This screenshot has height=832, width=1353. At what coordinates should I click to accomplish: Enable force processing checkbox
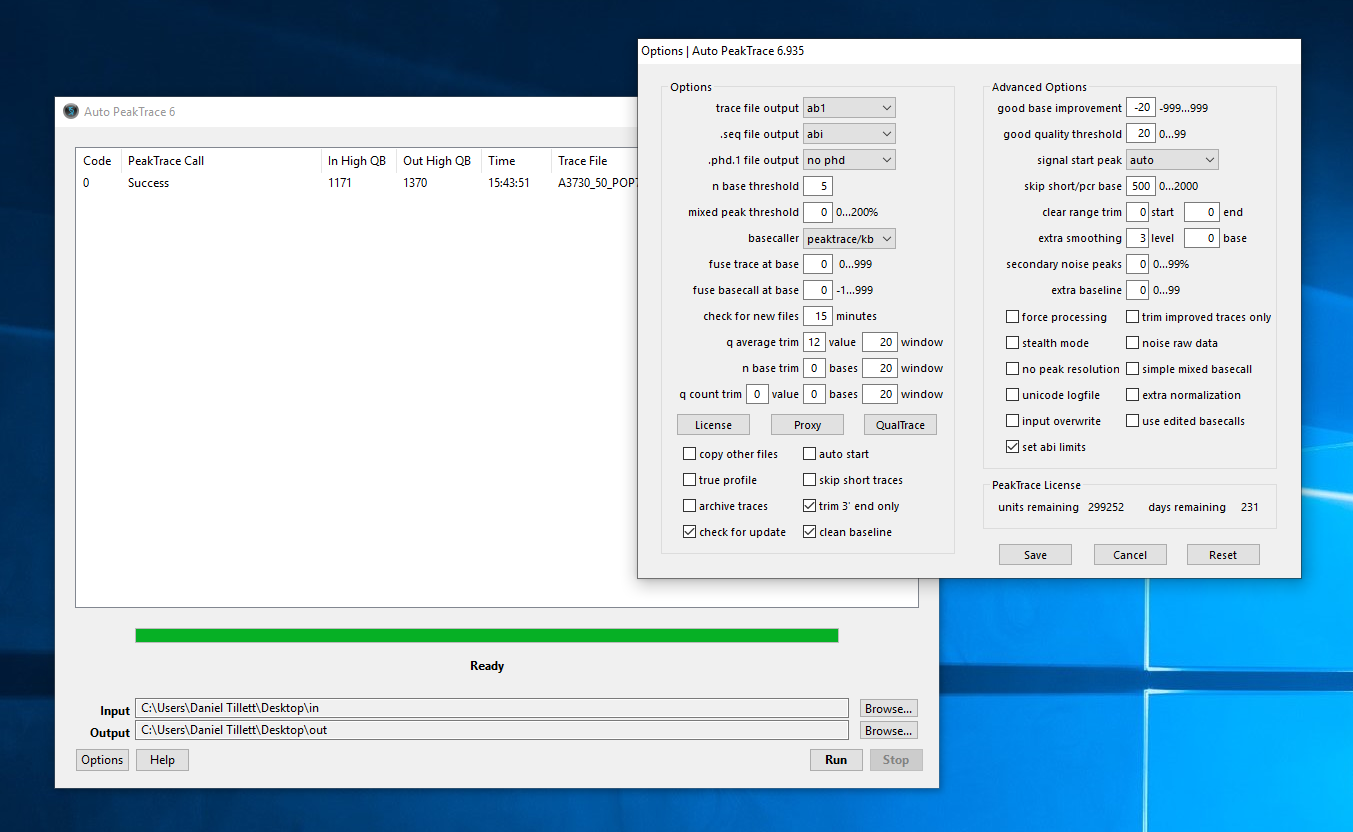(1012, 317)
